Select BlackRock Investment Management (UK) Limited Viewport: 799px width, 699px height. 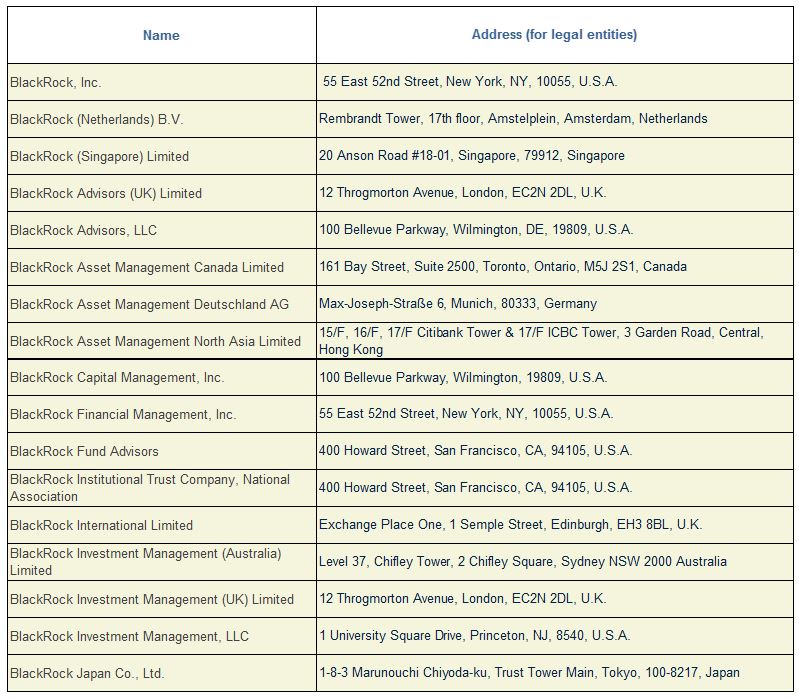tap(162, 599)
